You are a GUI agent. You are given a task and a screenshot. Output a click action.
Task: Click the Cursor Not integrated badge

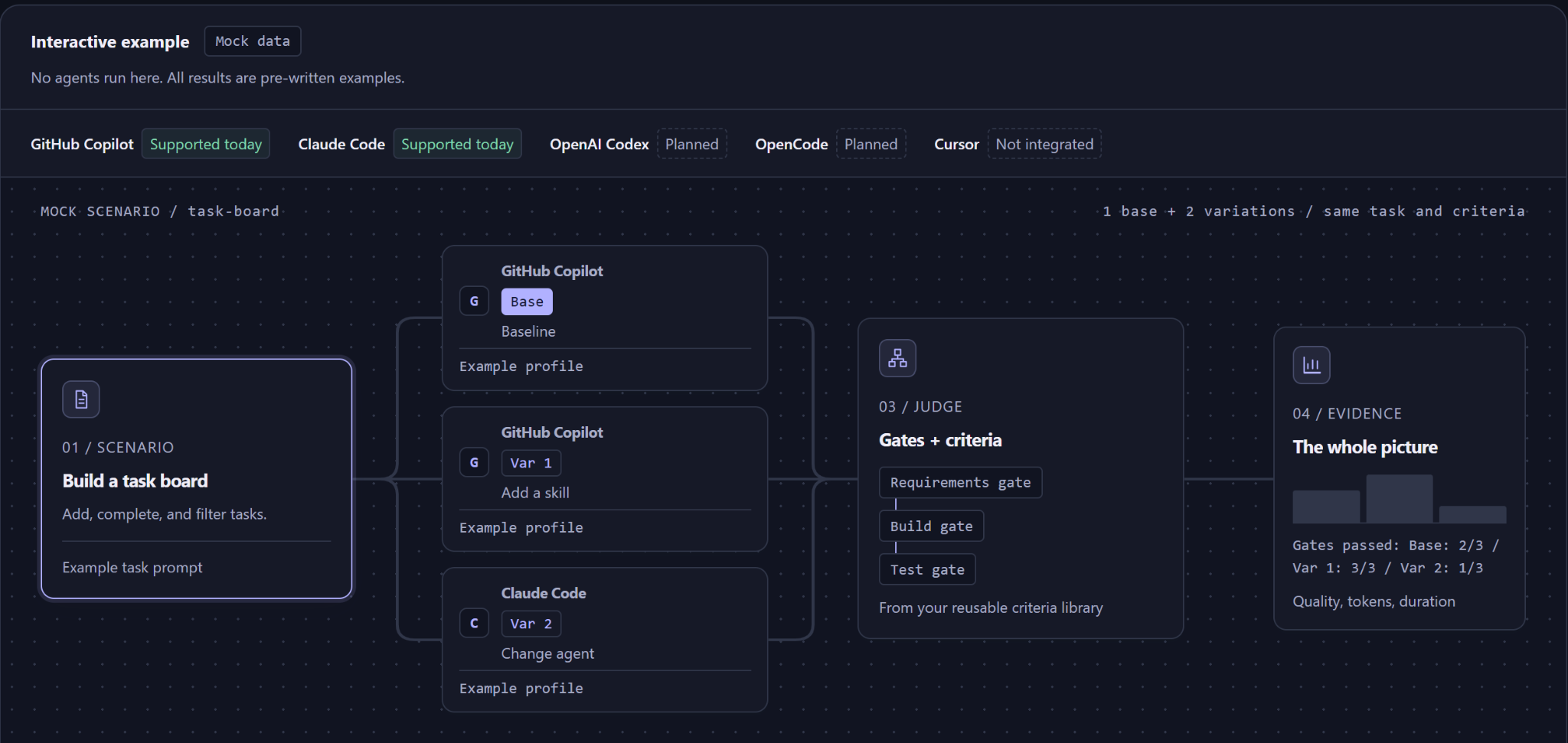point(1044,144)
